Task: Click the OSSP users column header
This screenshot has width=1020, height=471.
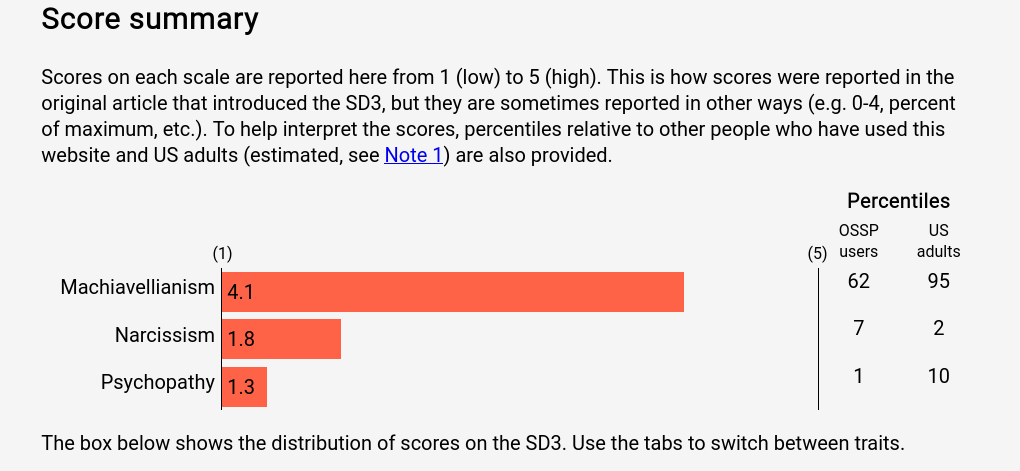Action: click(859, 241)
